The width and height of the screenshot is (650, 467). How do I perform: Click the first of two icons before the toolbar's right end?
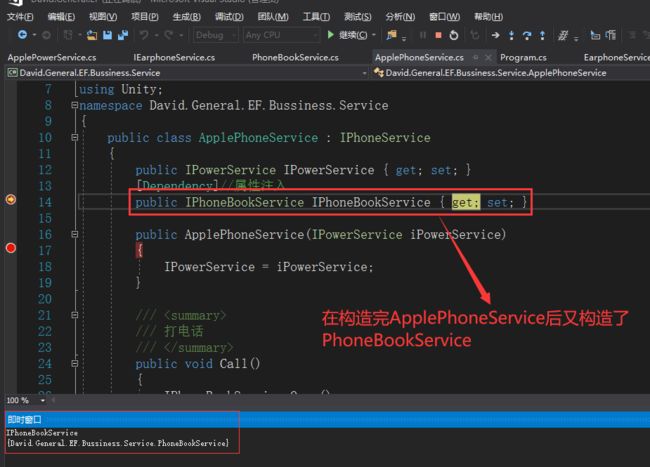(595, 35)
